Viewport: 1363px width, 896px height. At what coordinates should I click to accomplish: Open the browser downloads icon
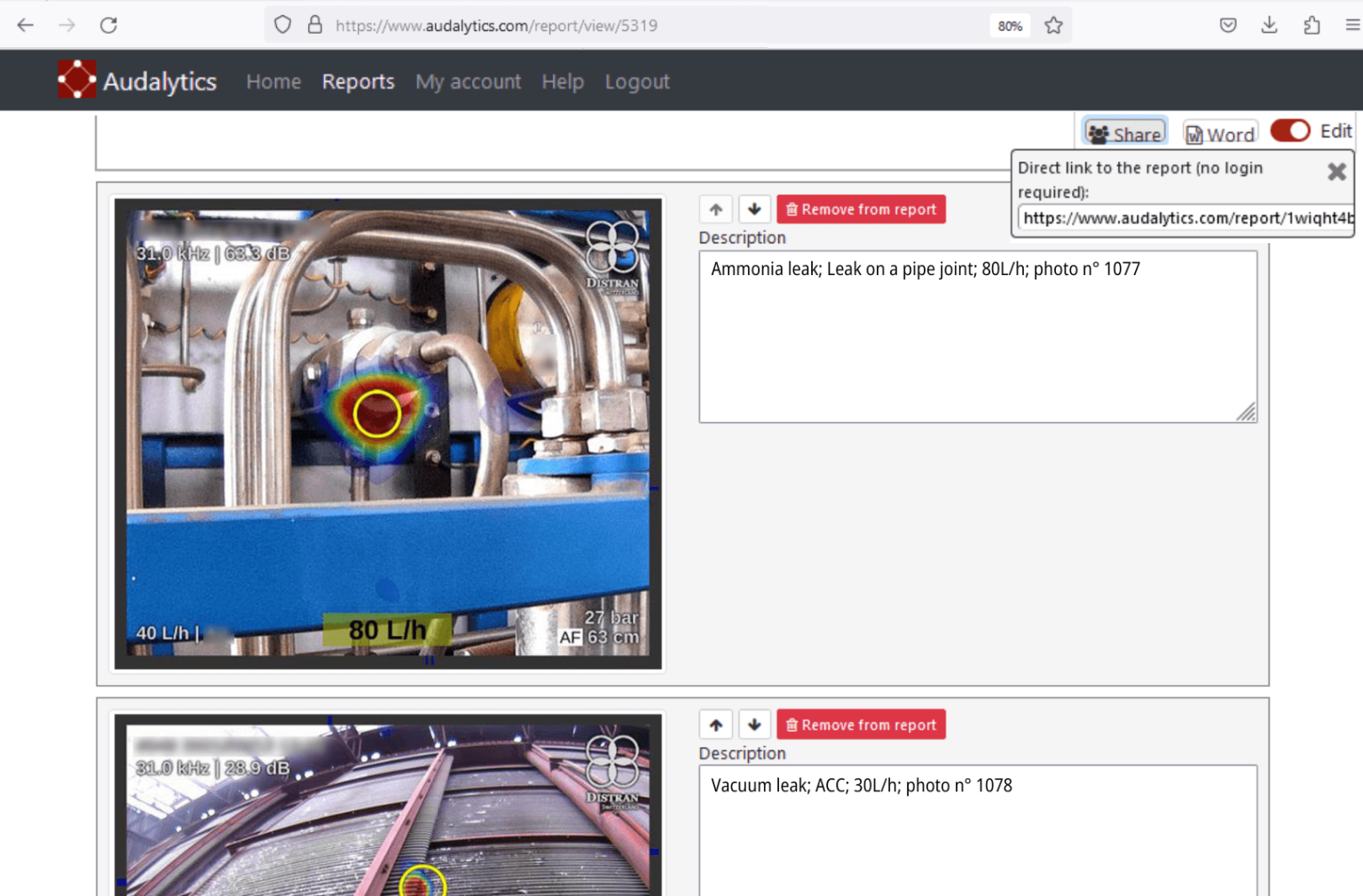click(1269, 25)
